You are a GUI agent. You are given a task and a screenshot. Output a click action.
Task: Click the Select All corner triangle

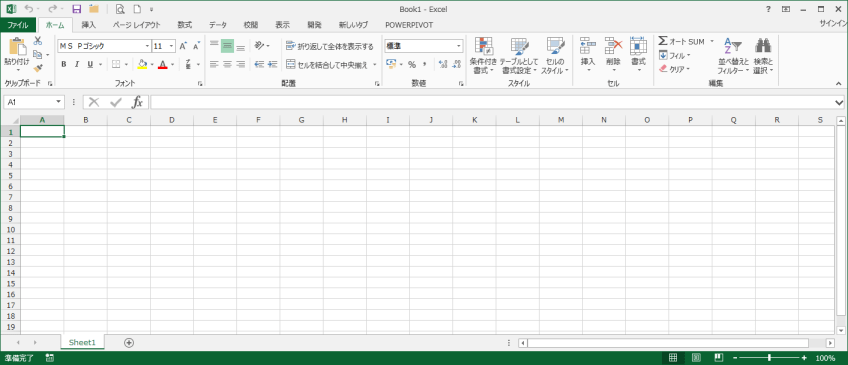point(16,120)
